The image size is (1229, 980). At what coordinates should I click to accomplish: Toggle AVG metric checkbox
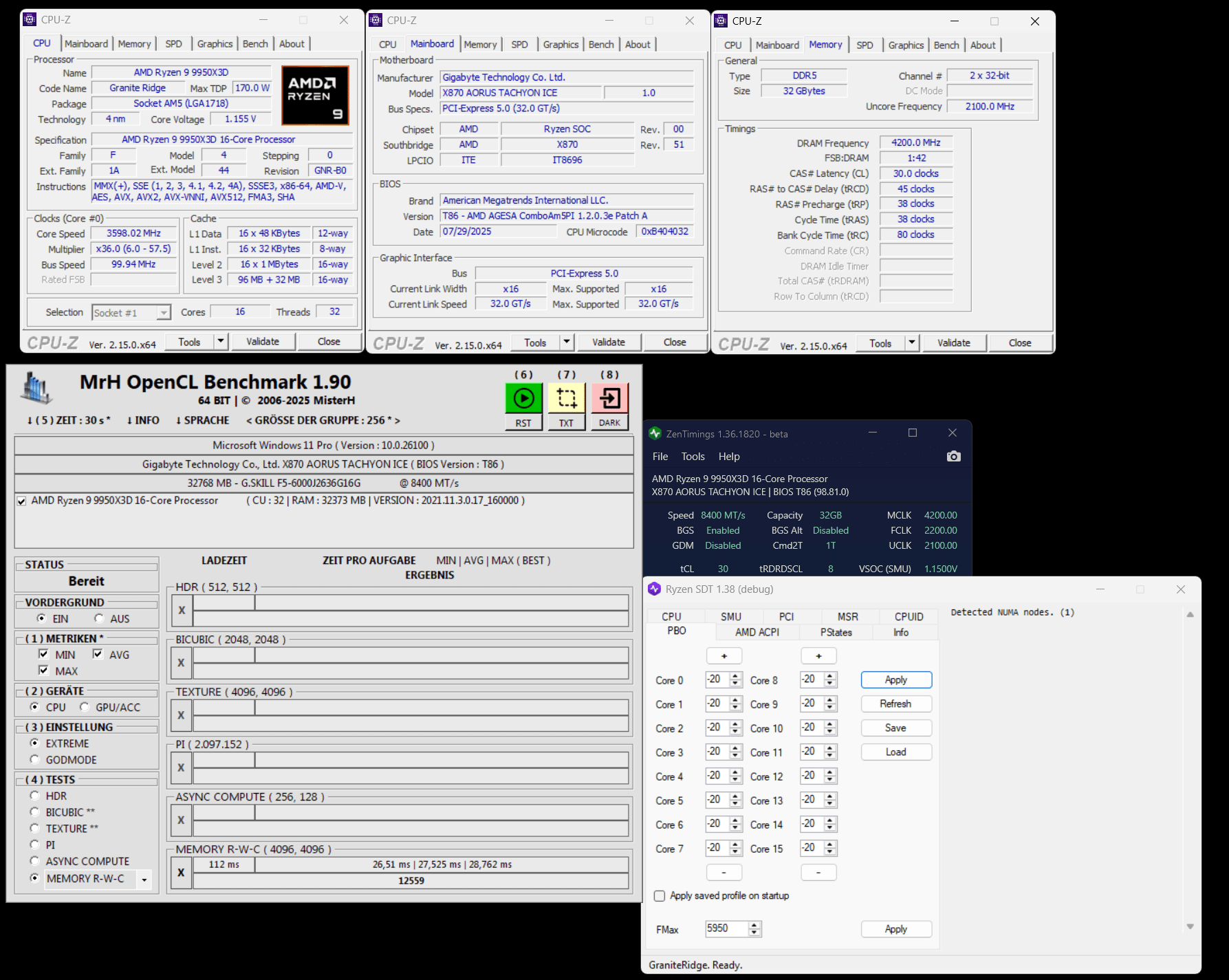(x=98, y=654)
